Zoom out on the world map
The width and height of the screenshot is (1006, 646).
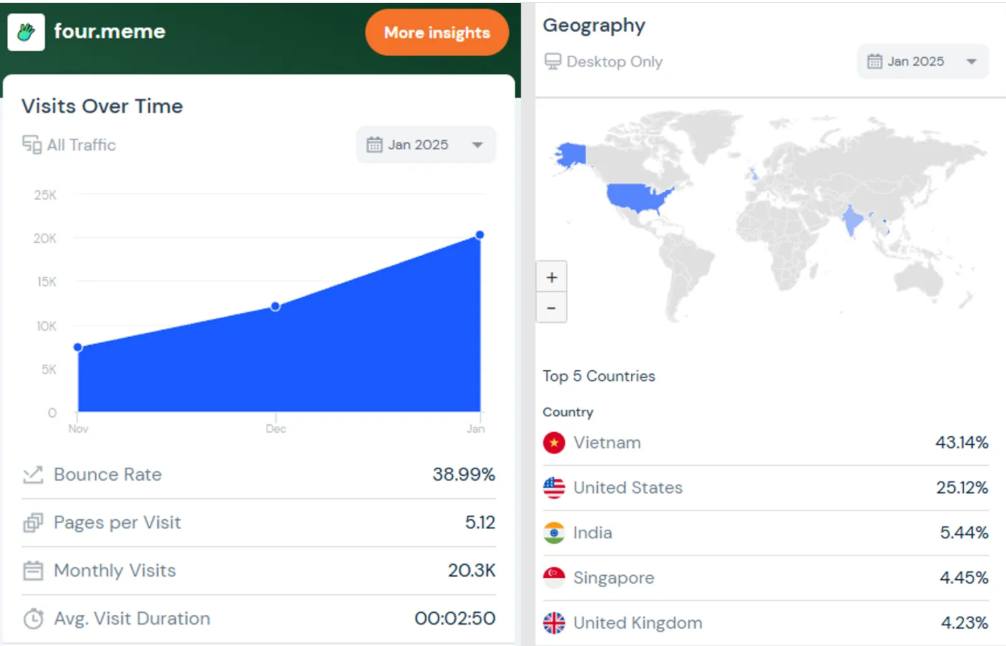[552, 307]
